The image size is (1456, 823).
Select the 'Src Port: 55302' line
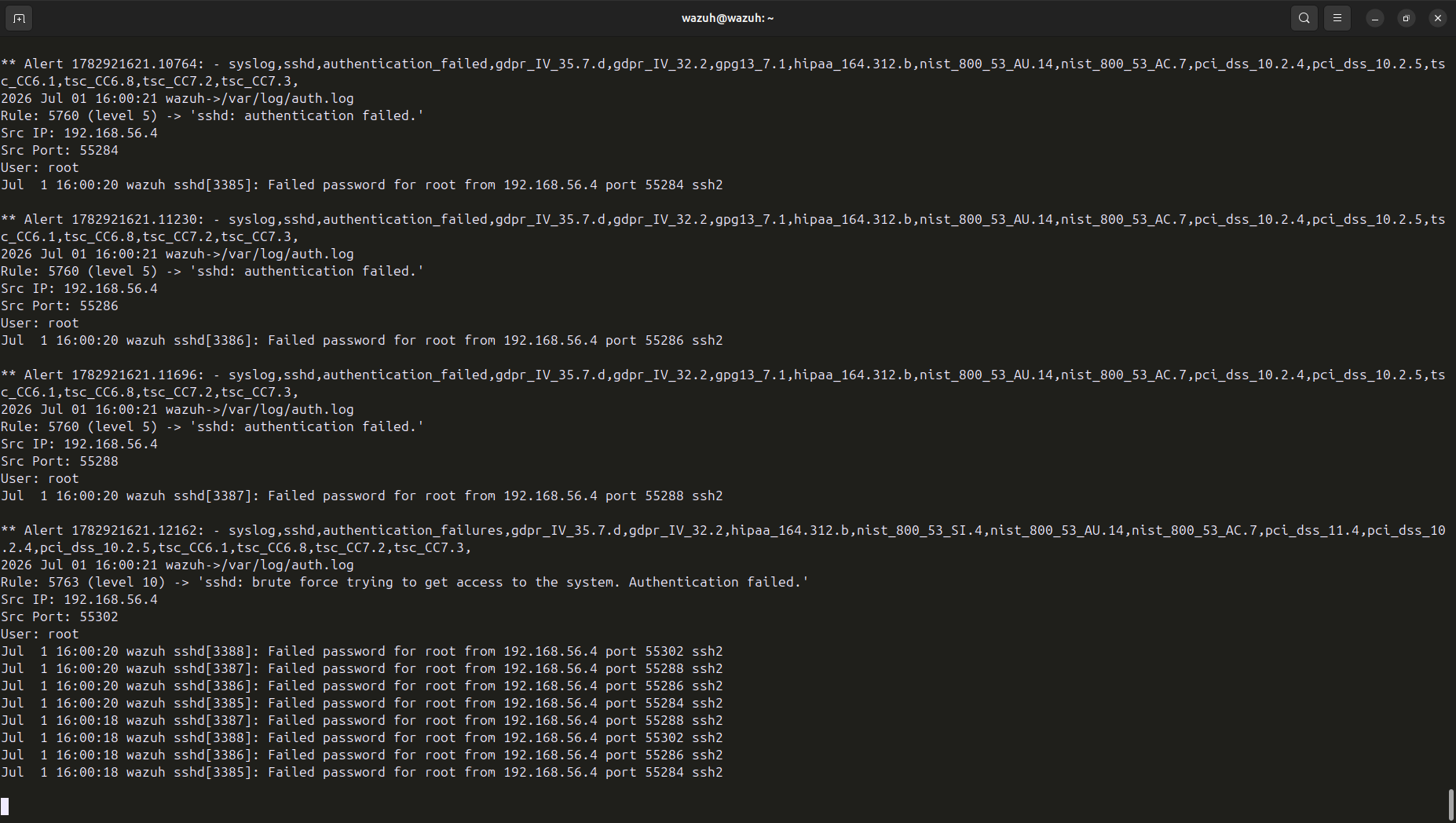[60, 616]
